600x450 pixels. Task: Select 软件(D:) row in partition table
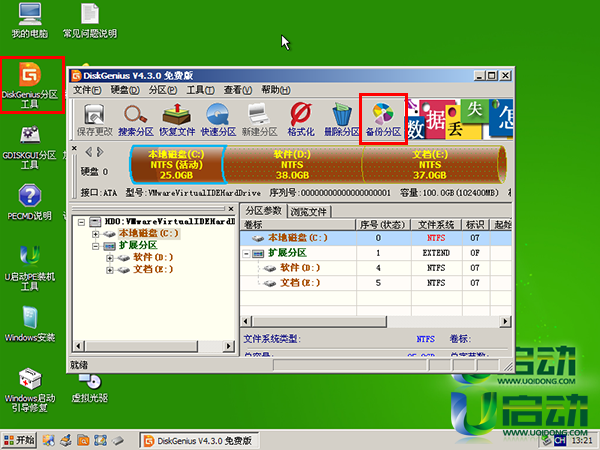(376, 268)
